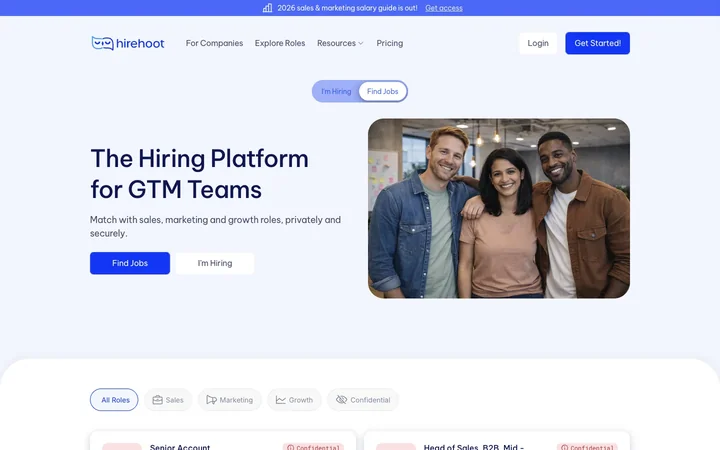Click the salary guide bar chart icon
This screenshot has width=720, height=450.
coord(267,8)
